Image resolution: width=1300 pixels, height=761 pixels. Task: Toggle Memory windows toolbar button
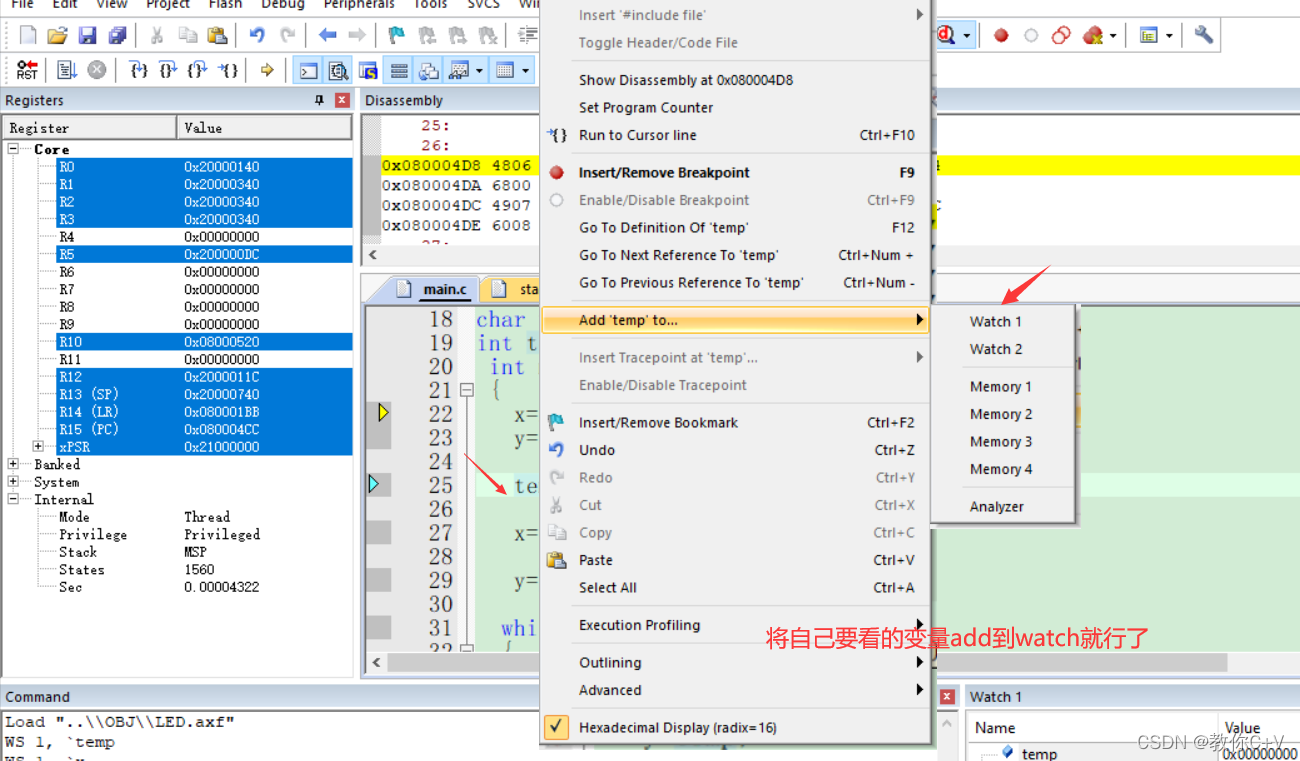[x=505, y=71]
